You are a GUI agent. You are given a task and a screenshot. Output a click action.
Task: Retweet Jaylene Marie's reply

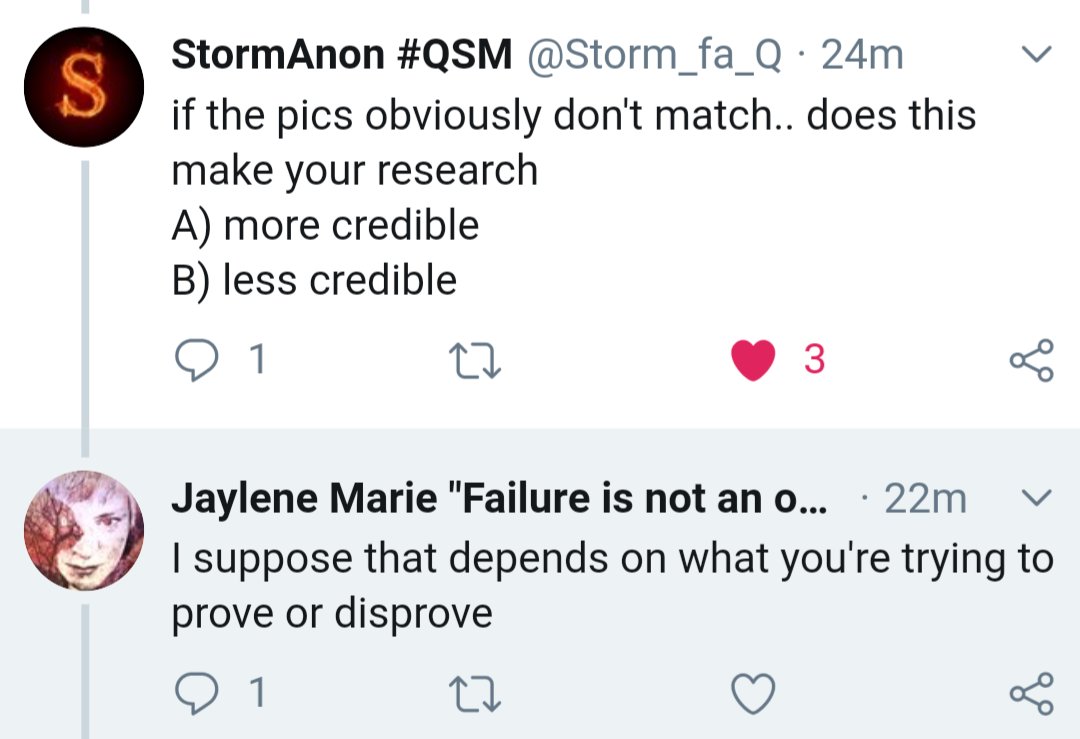tap(472, 693)
